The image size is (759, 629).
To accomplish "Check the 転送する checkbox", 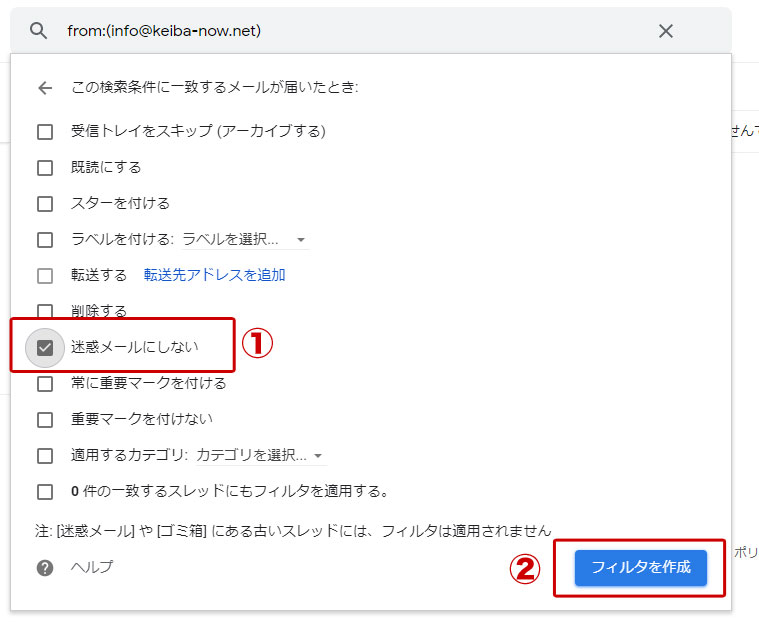I will [45, 276].
